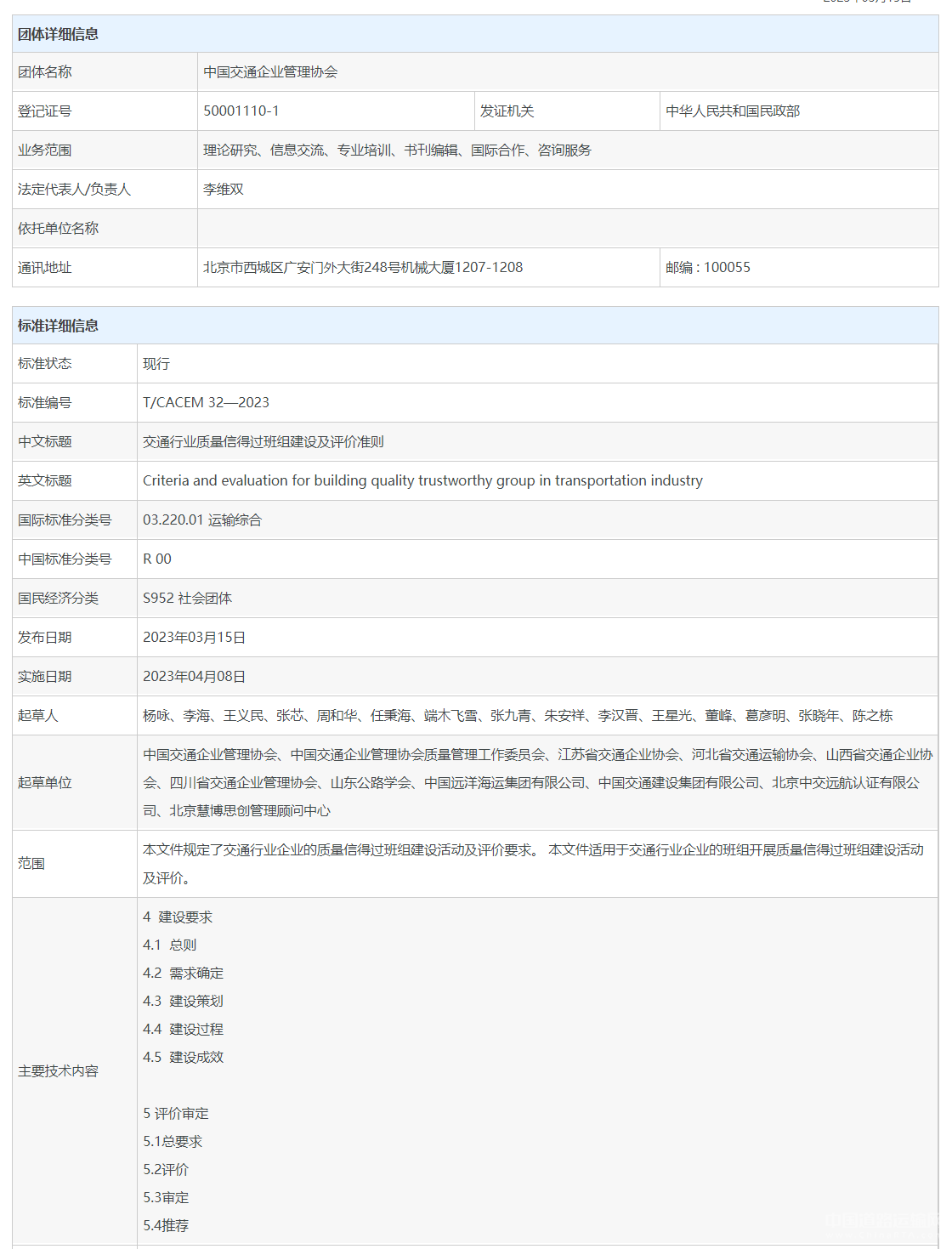The width and height of the screenshot is (952, 1249).
Task: Select 中华人民共和国民政部 value
Action: [733, 111]
